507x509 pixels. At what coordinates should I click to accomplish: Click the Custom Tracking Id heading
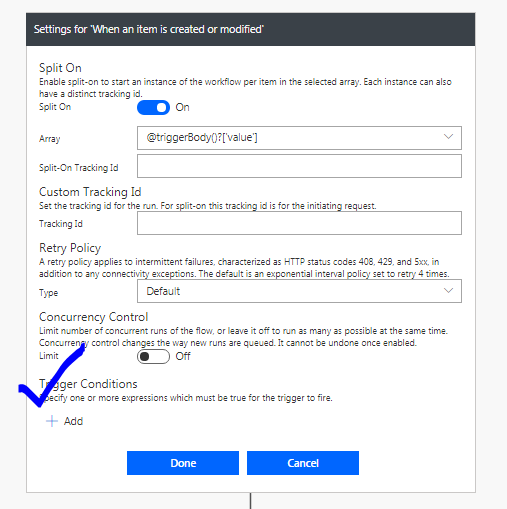point(90,192)
